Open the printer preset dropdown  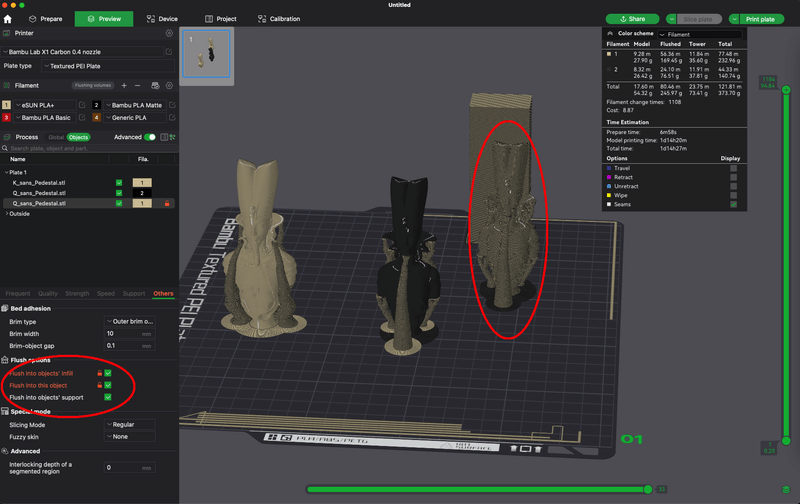pyautogui.click(x=82, y=52)
